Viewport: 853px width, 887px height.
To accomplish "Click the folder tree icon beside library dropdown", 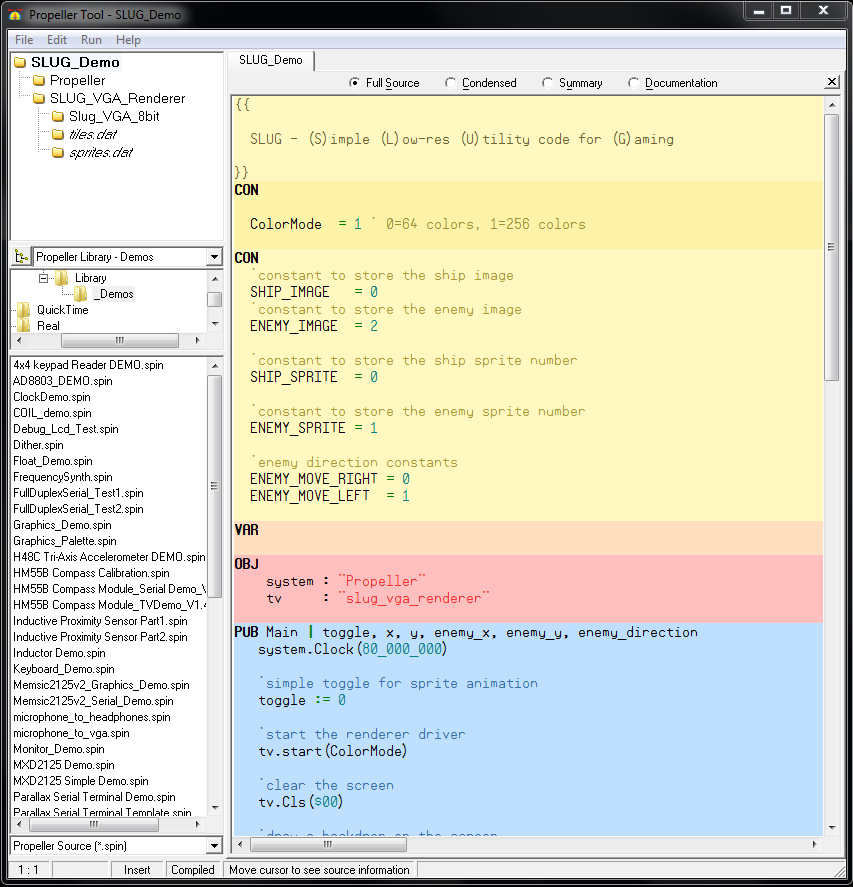I will pos(20,257).
